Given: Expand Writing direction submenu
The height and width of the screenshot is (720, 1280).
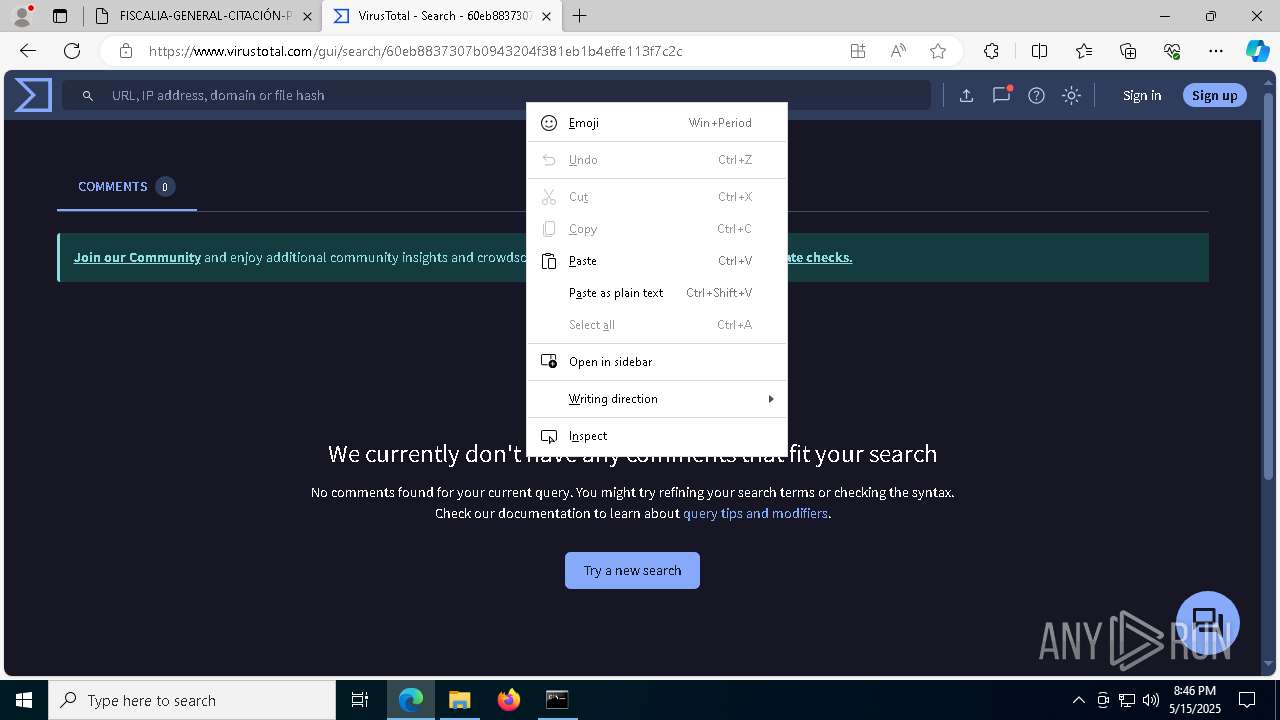Looking at the screenshot, I should click(x=657, y=399).
